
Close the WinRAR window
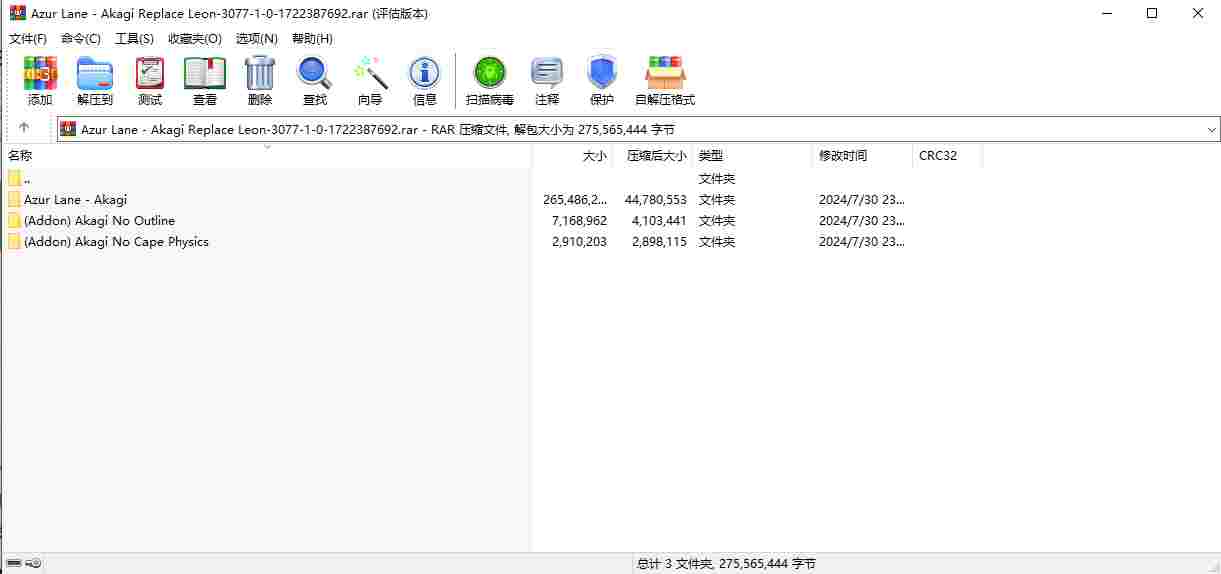[1198, 14]
